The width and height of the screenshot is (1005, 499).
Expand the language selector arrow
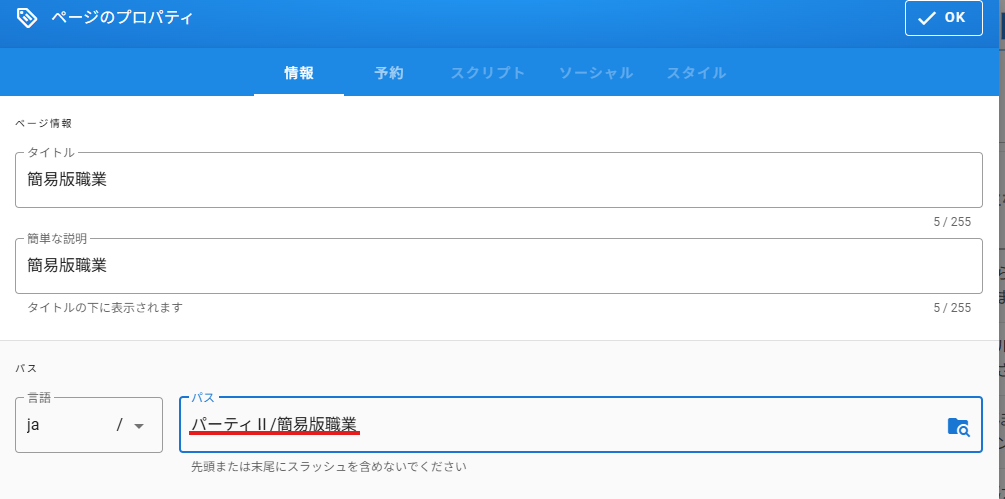point(139,426)
